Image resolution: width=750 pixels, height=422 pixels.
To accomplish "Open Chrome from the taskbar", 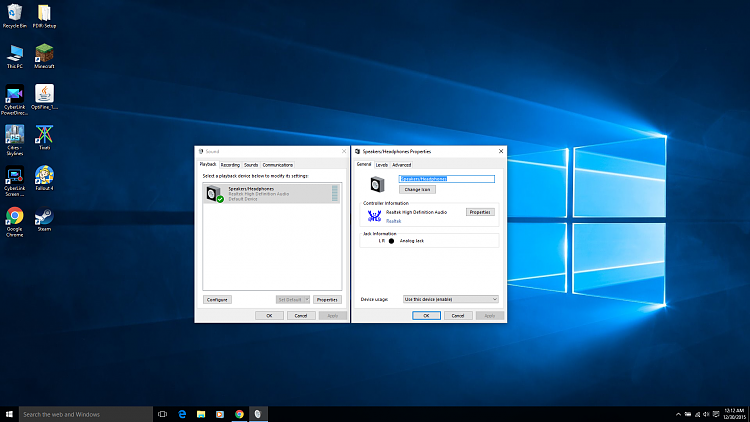I will [239, 414].
